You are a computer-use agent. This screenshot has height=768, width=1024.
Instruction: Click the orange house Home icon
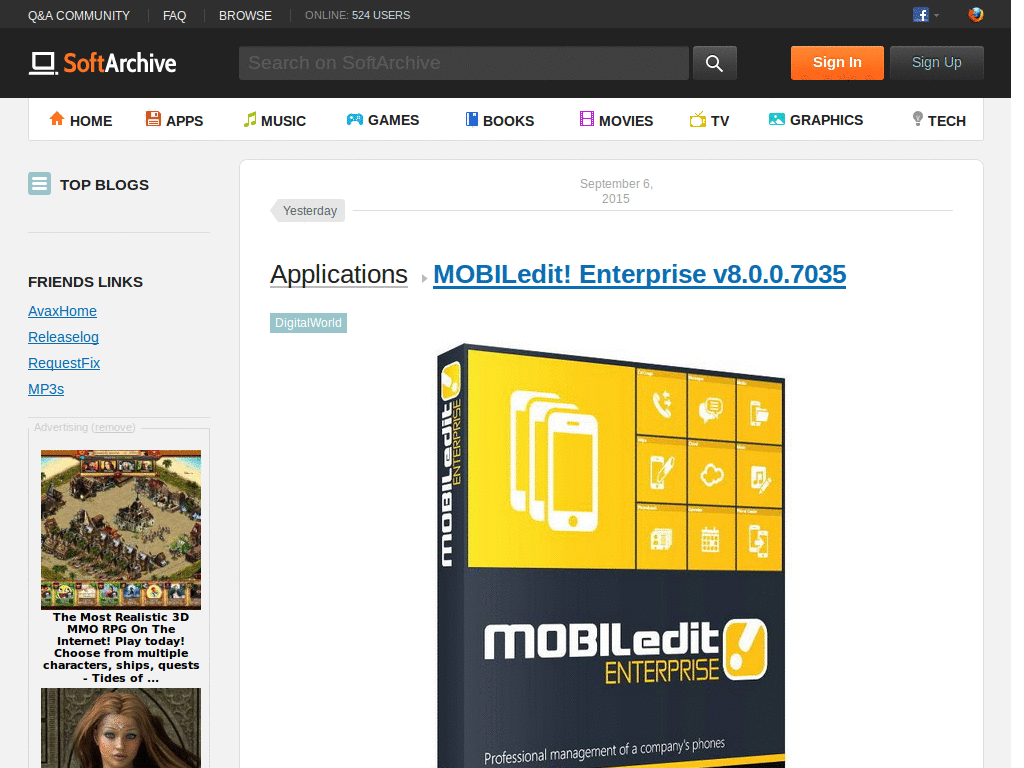pyautogui.click(x=57, y=119)
